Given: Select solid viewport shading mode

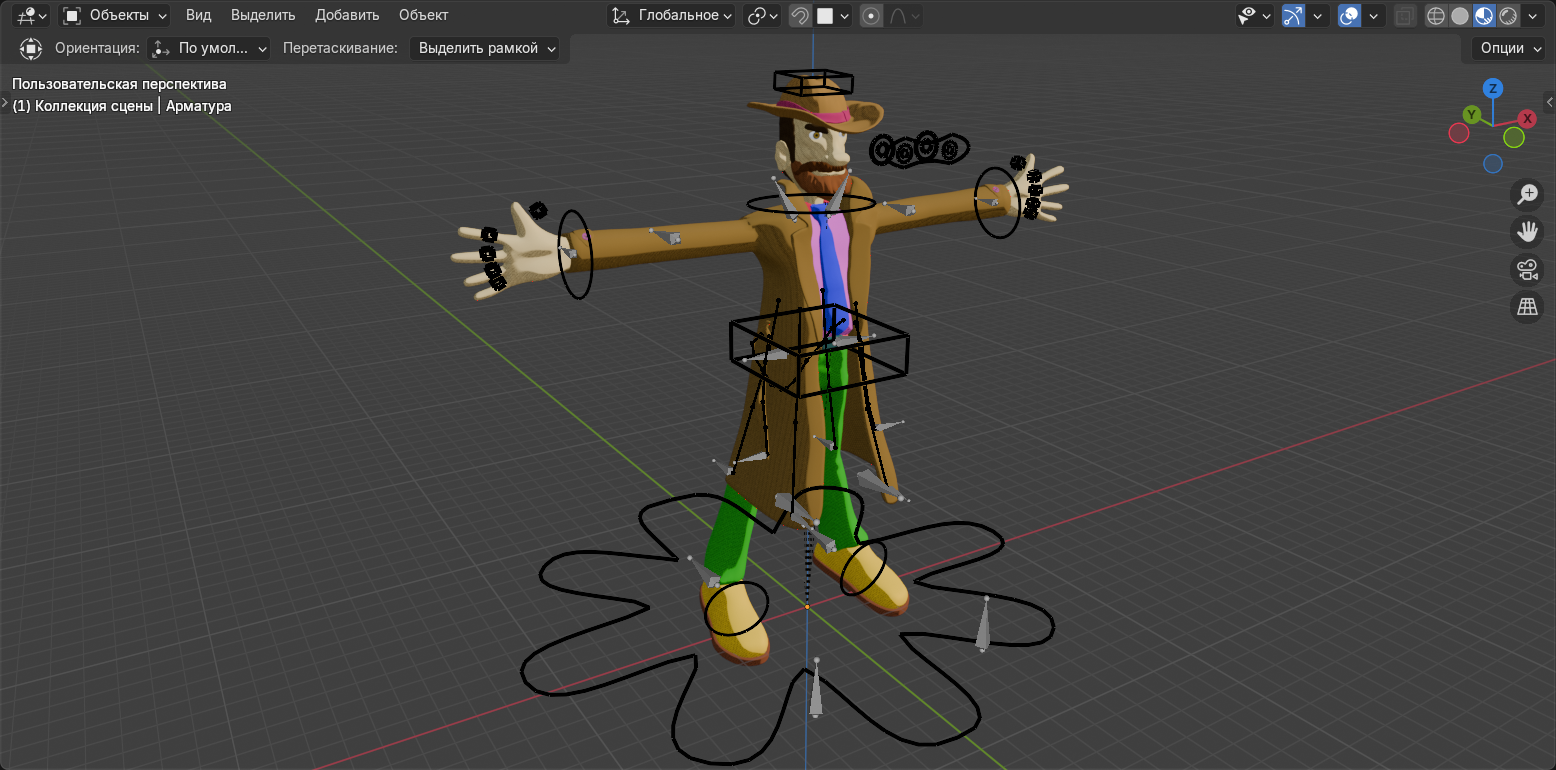Looking at the screenshot, I should (x=1460, y=16).
